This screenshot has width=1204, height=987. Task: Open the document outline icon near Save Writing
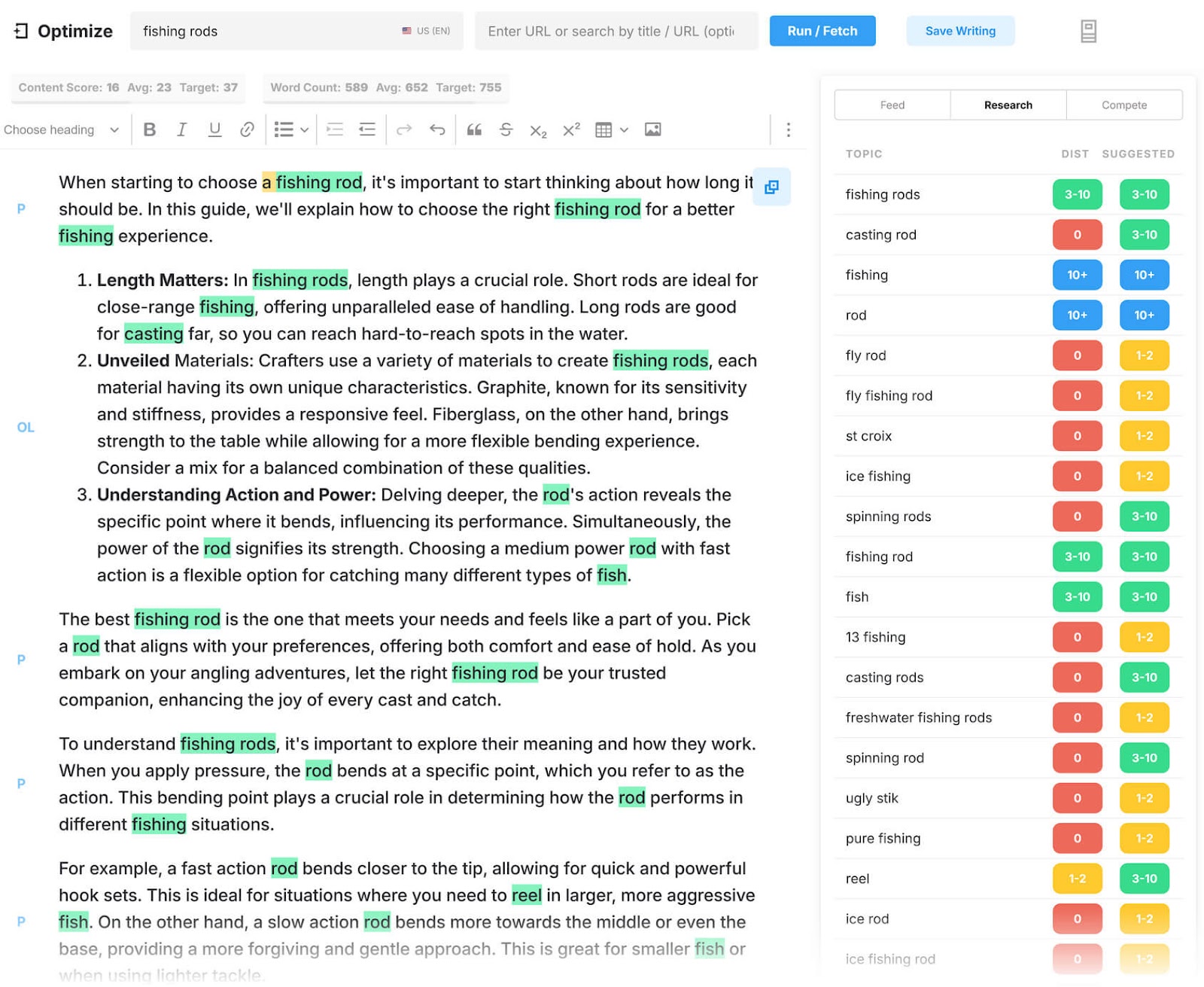[1089, 30]
